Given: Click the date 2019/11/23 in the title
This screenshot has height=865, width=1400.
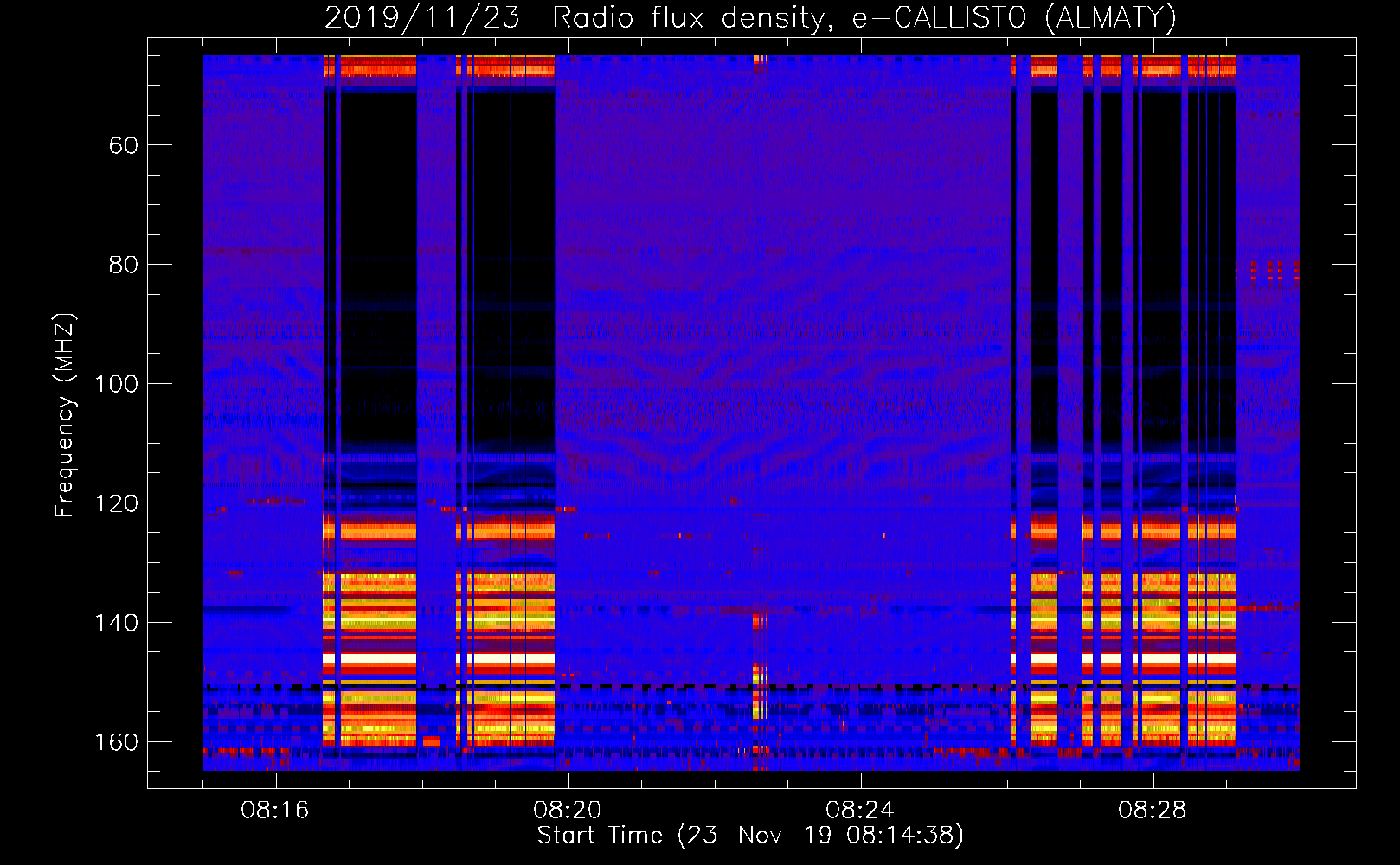Looking at the screenshot, I should point(421,17).
